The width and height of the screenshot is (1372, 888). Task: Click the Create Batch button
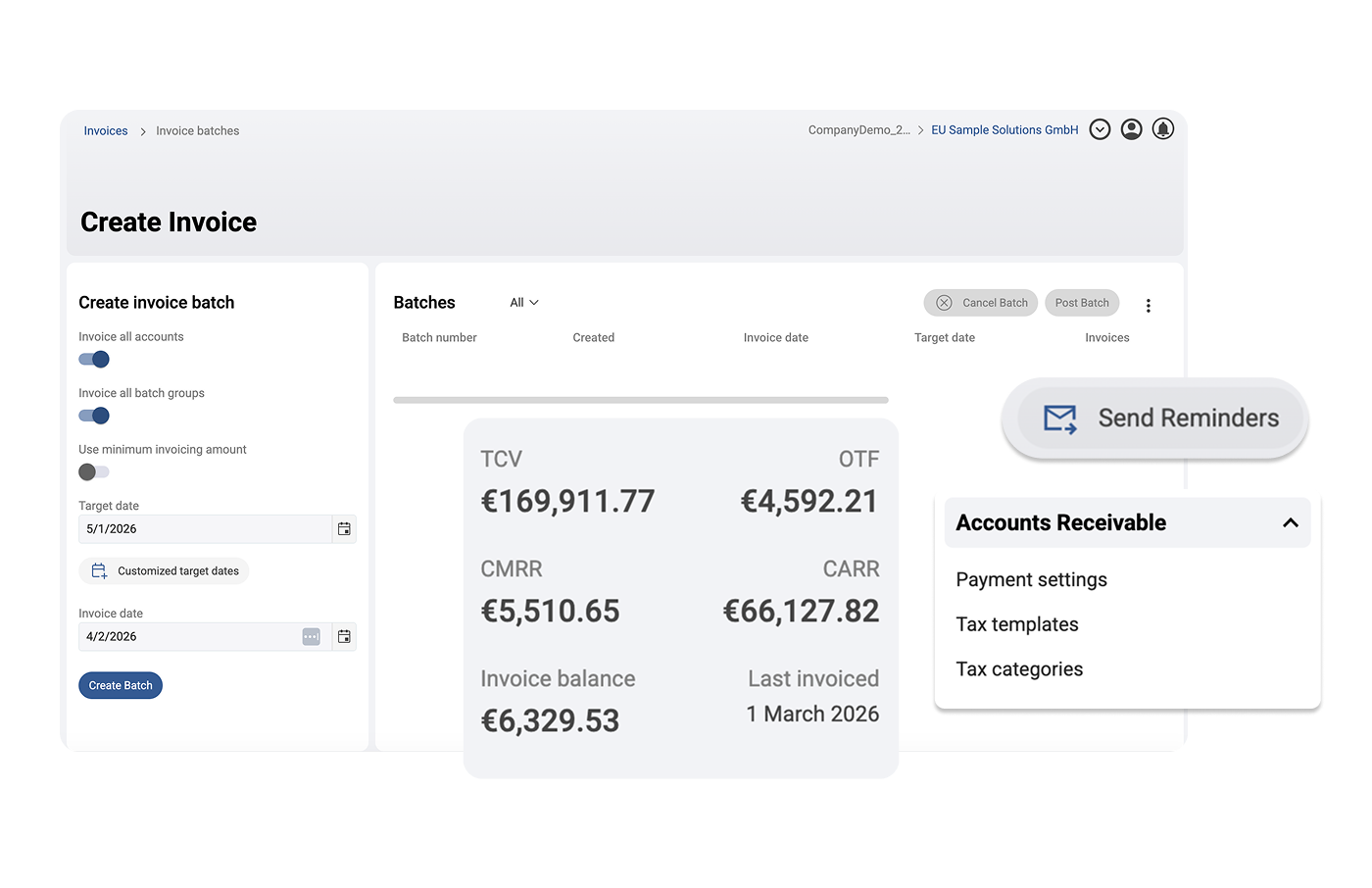coord(121,685)
